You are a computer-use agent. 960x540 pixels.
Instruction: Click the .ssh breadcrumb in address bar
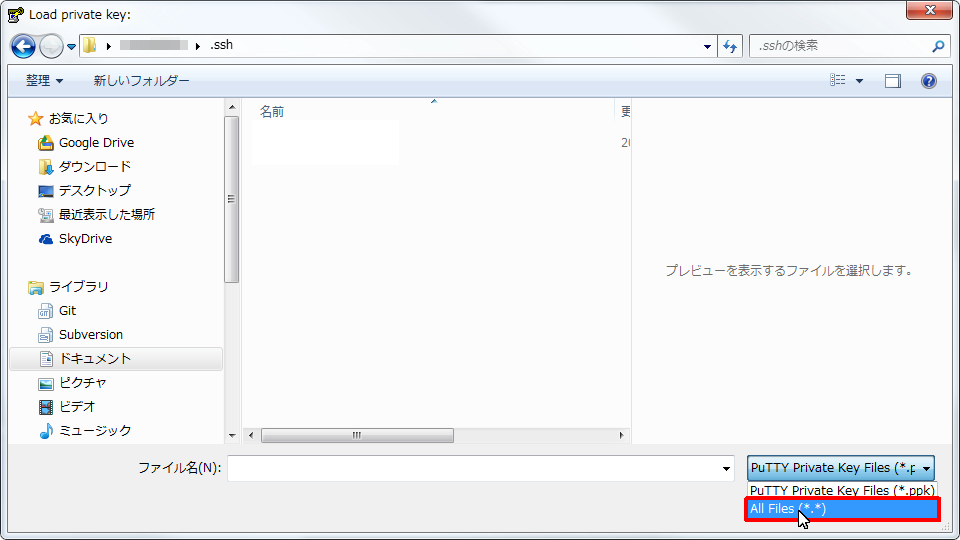[221, 46]
